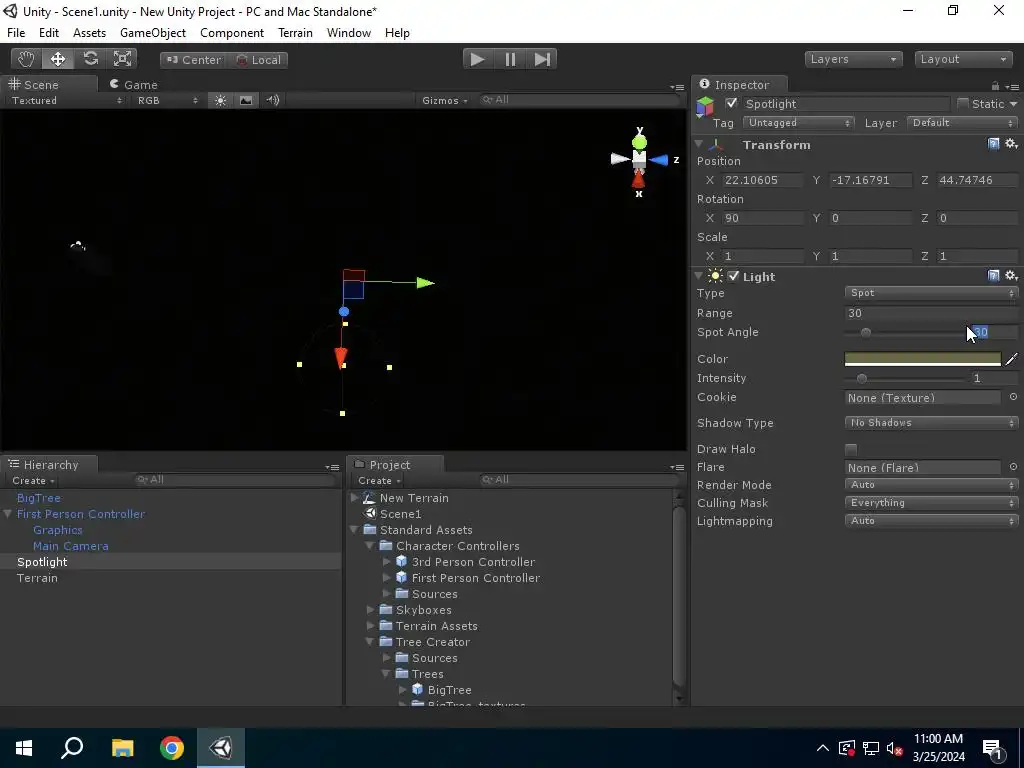Select the Scale tool
The image size is (1024, 768).
click(x=122, y=59)
